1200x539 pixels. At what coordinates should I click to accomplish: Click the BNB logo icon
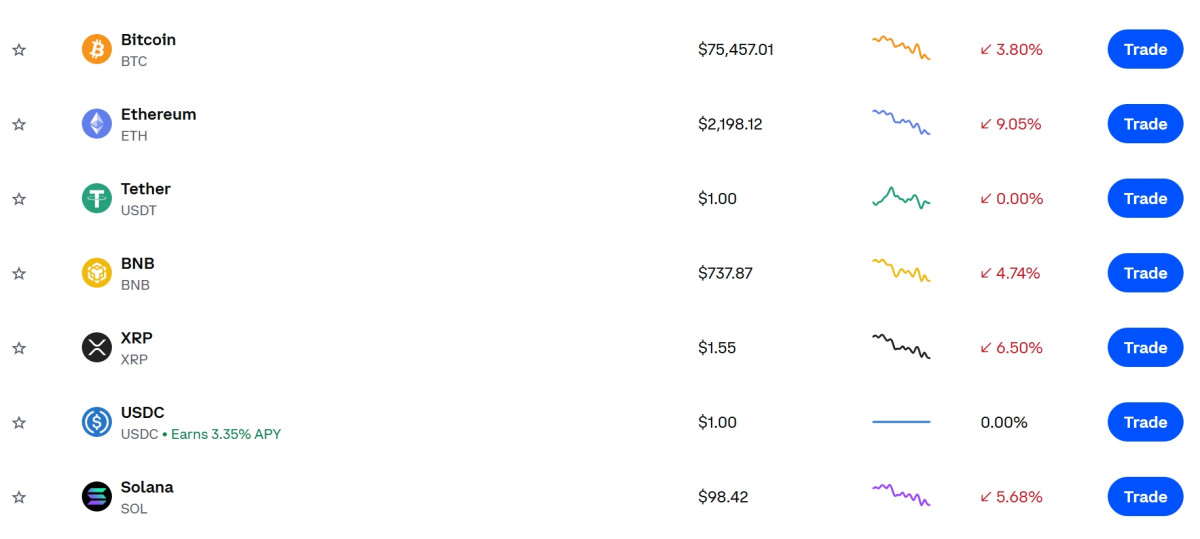[x=97, y=273]
